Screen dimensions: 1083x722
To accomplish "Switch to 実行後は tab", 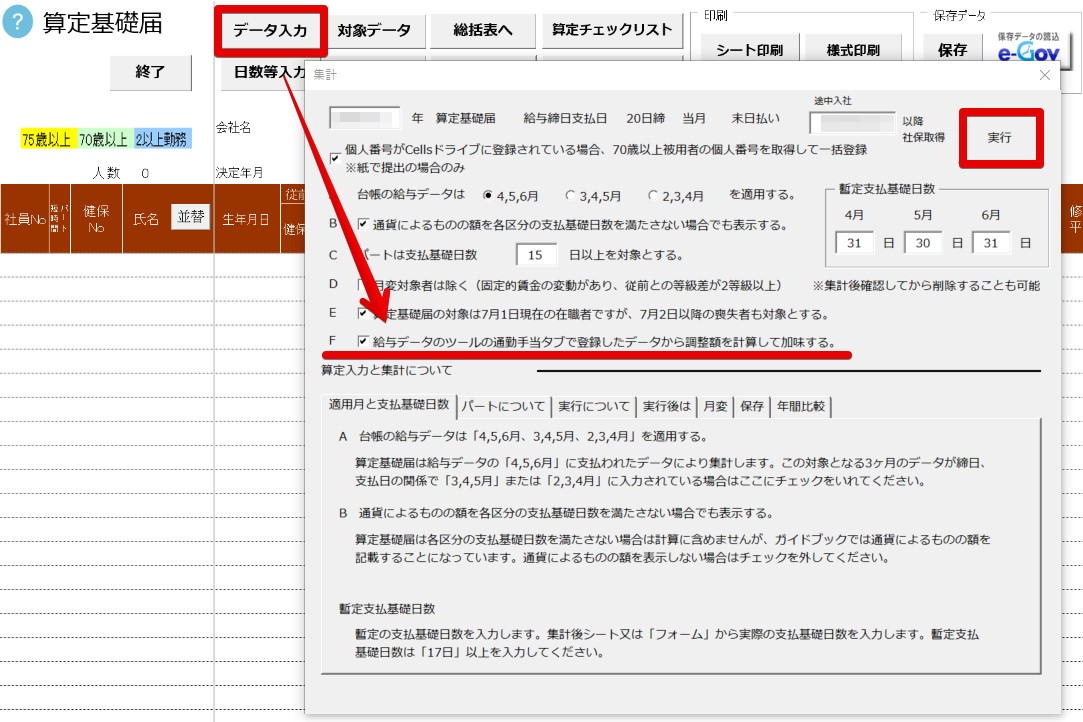I will click(x=667, y=406).
